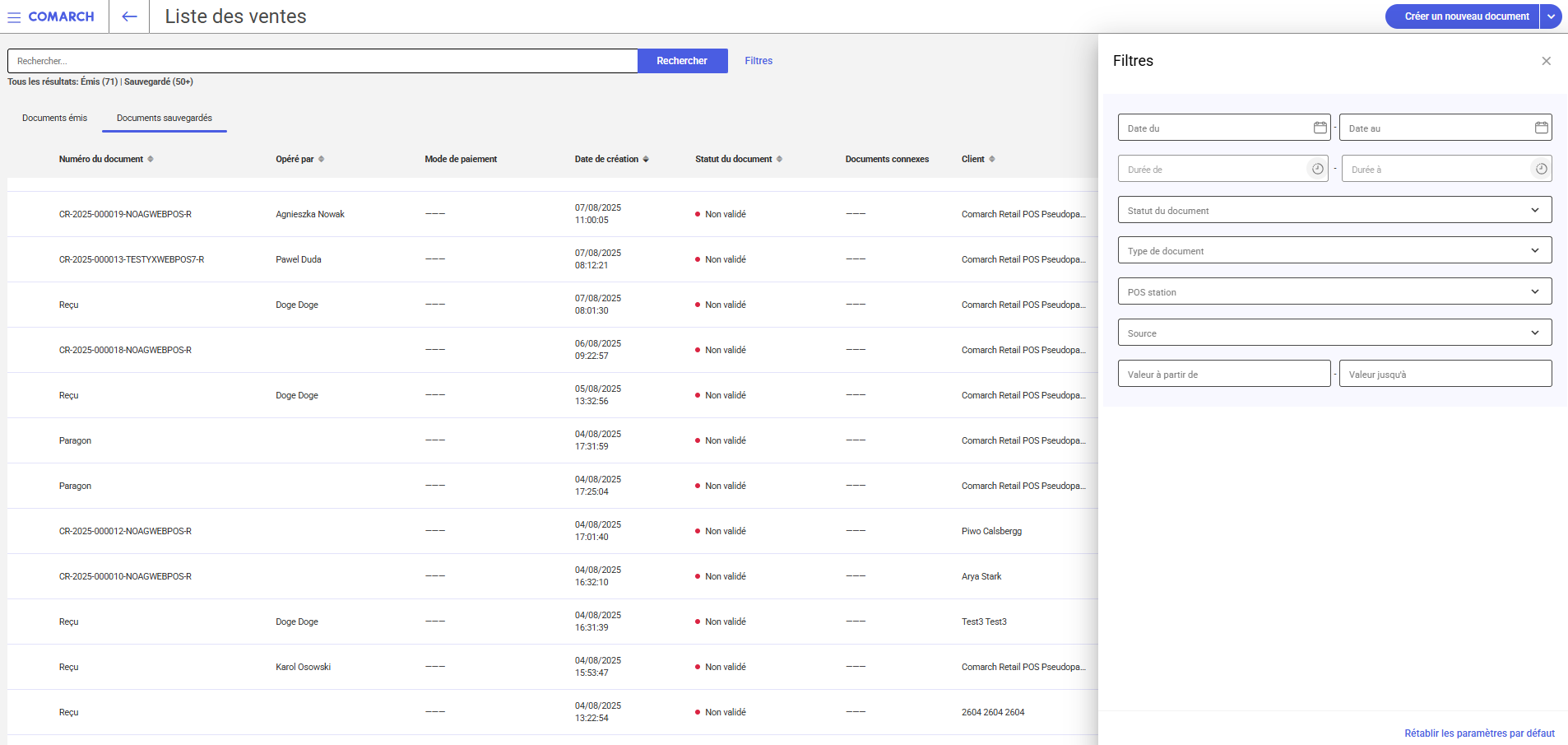1568x745 pixels.
Task: Close the Filtres panel with X icon
Action: point(1546,61)
